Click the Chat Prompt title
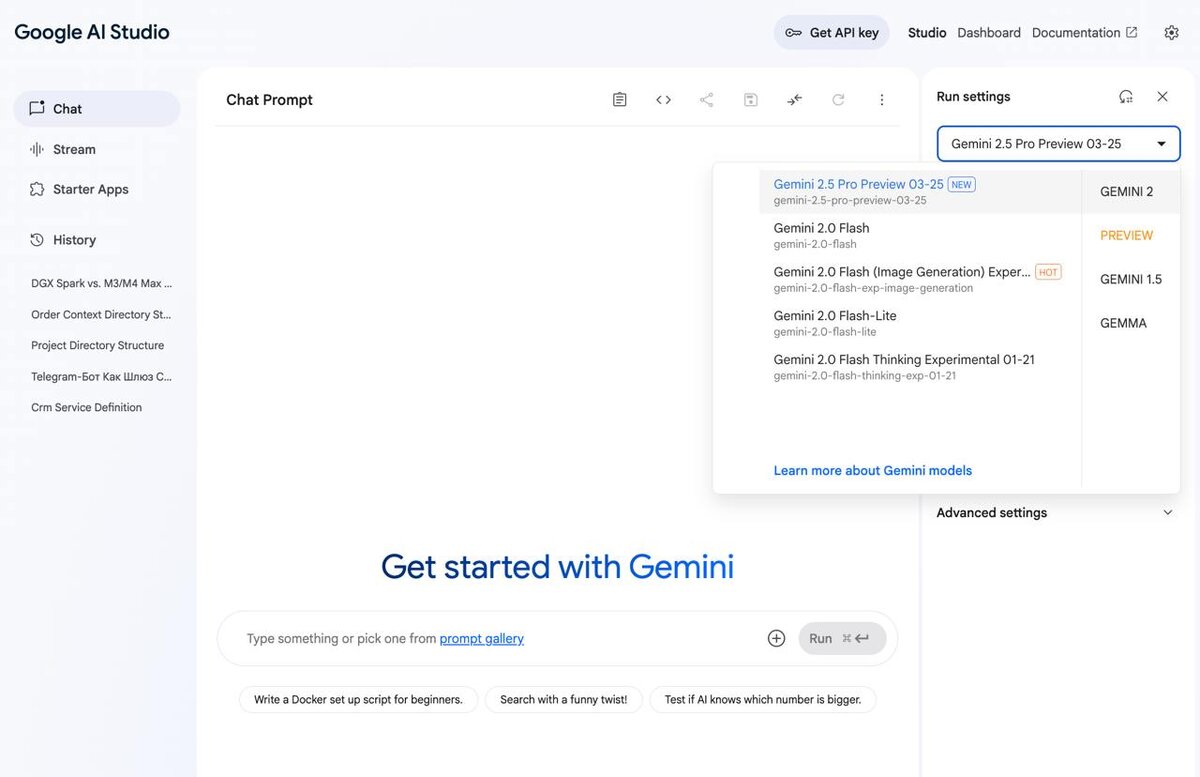The image size is (1200, 777). pyautogui.click(x=269, y=100)
